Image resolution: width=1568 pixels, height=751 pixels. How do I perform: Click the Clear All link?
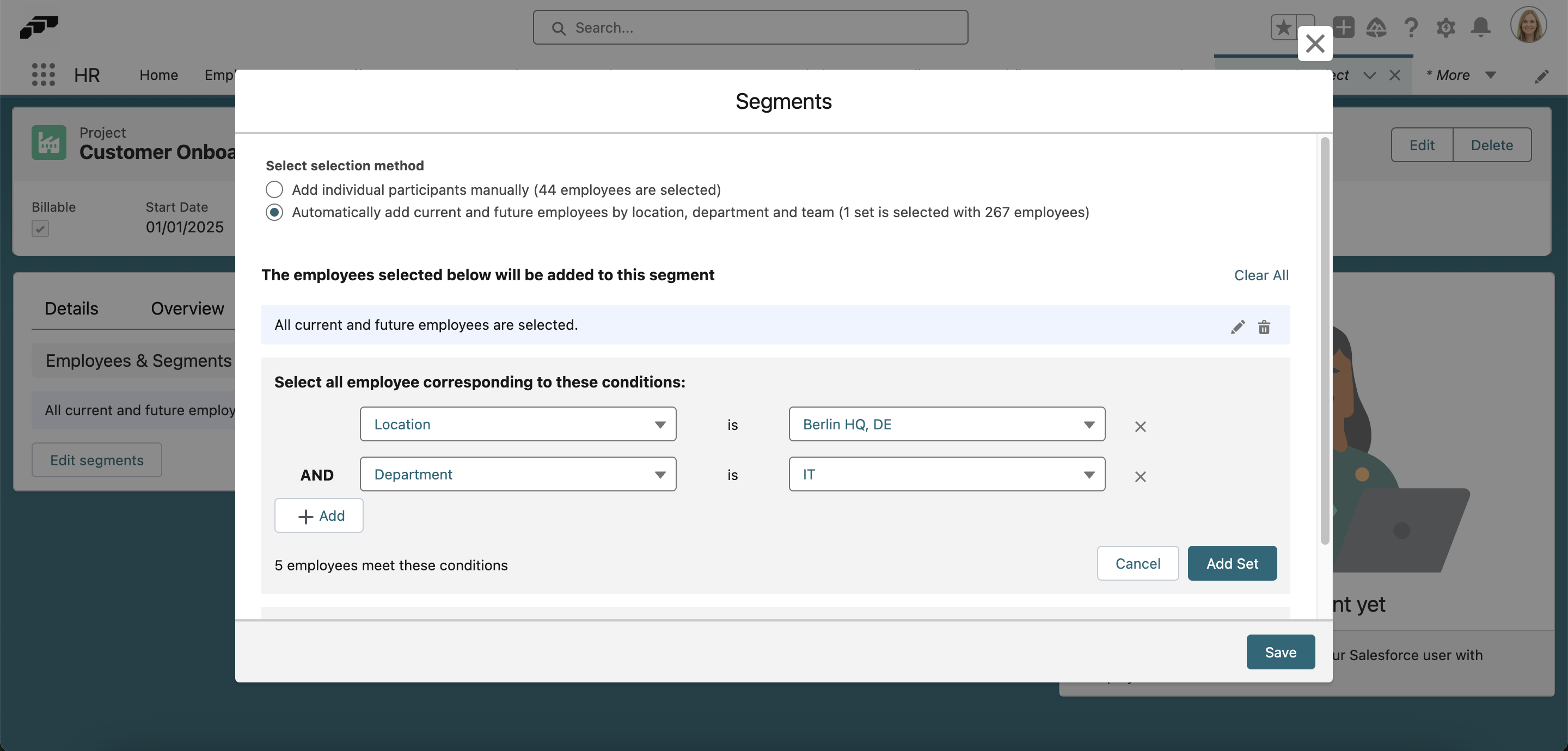point(1261,275)
